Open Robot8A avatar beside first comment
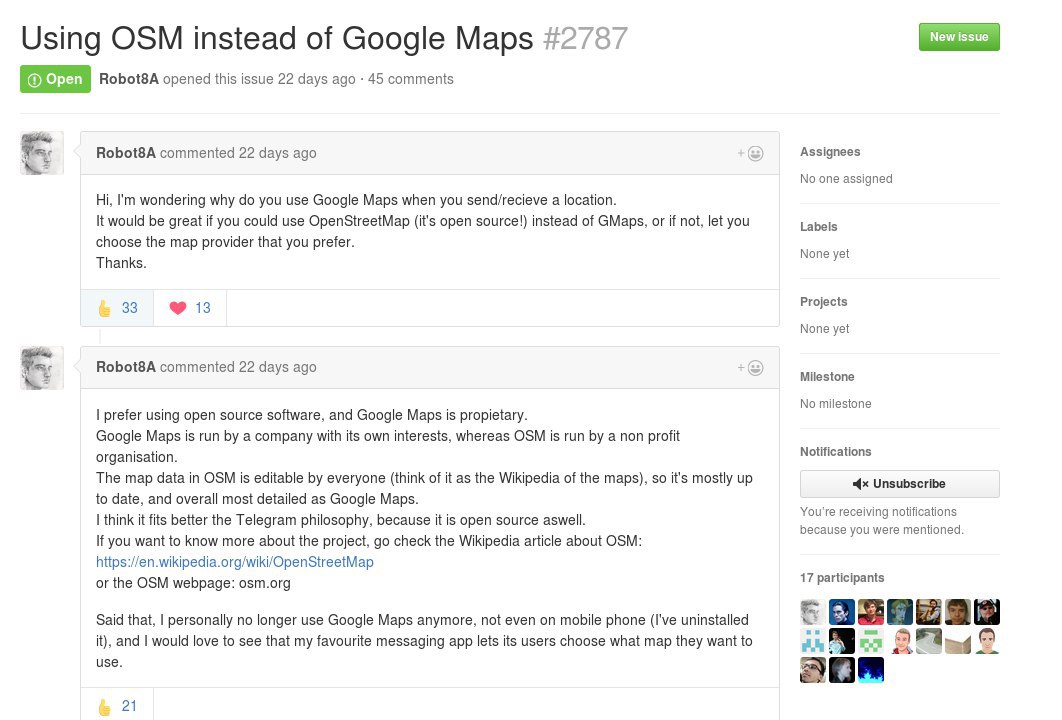Screen dimensions: 1062x720 (x=42, y=153)
